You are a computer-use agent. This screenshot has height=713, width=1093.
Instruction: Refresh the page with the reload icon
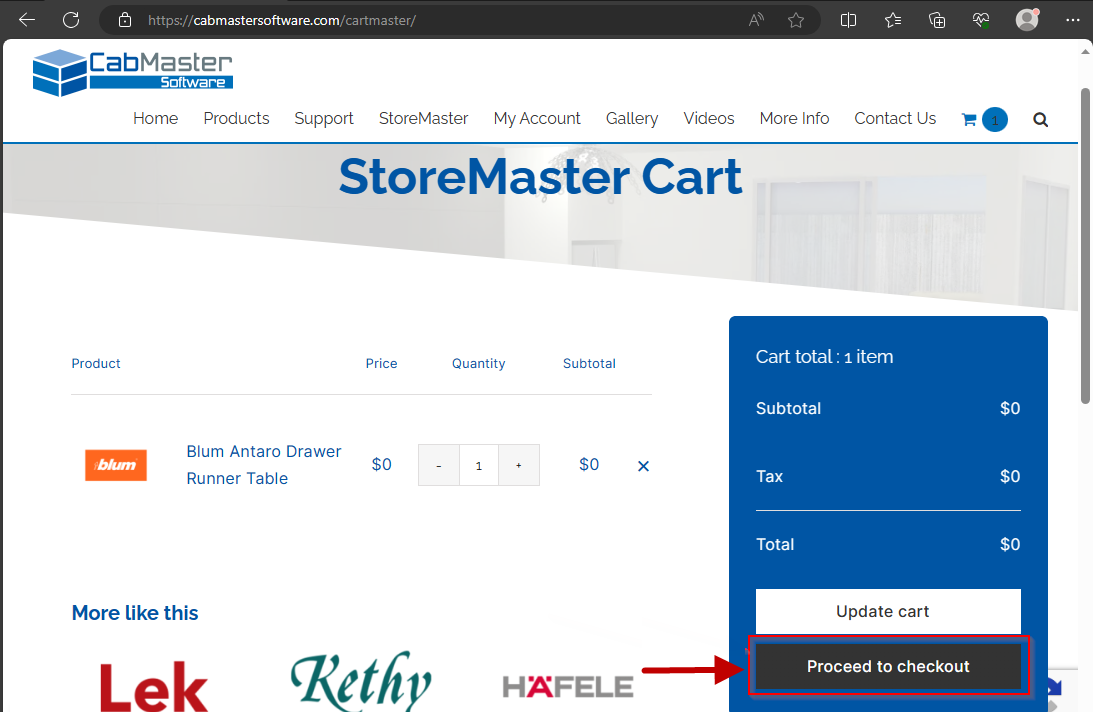[70, 19]
